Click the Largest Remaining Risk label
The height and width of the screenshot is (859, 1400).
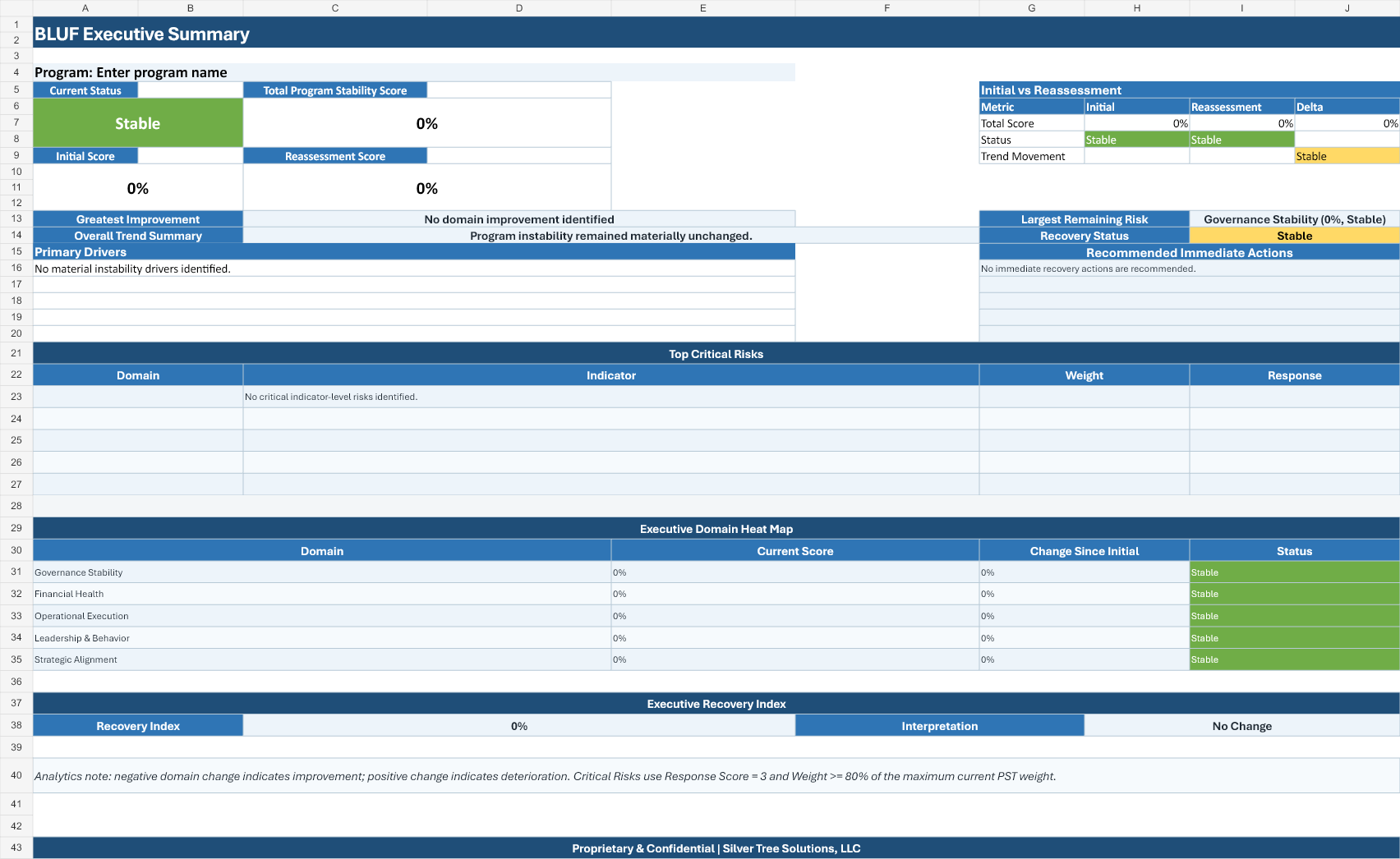(x=1085, y=219)
